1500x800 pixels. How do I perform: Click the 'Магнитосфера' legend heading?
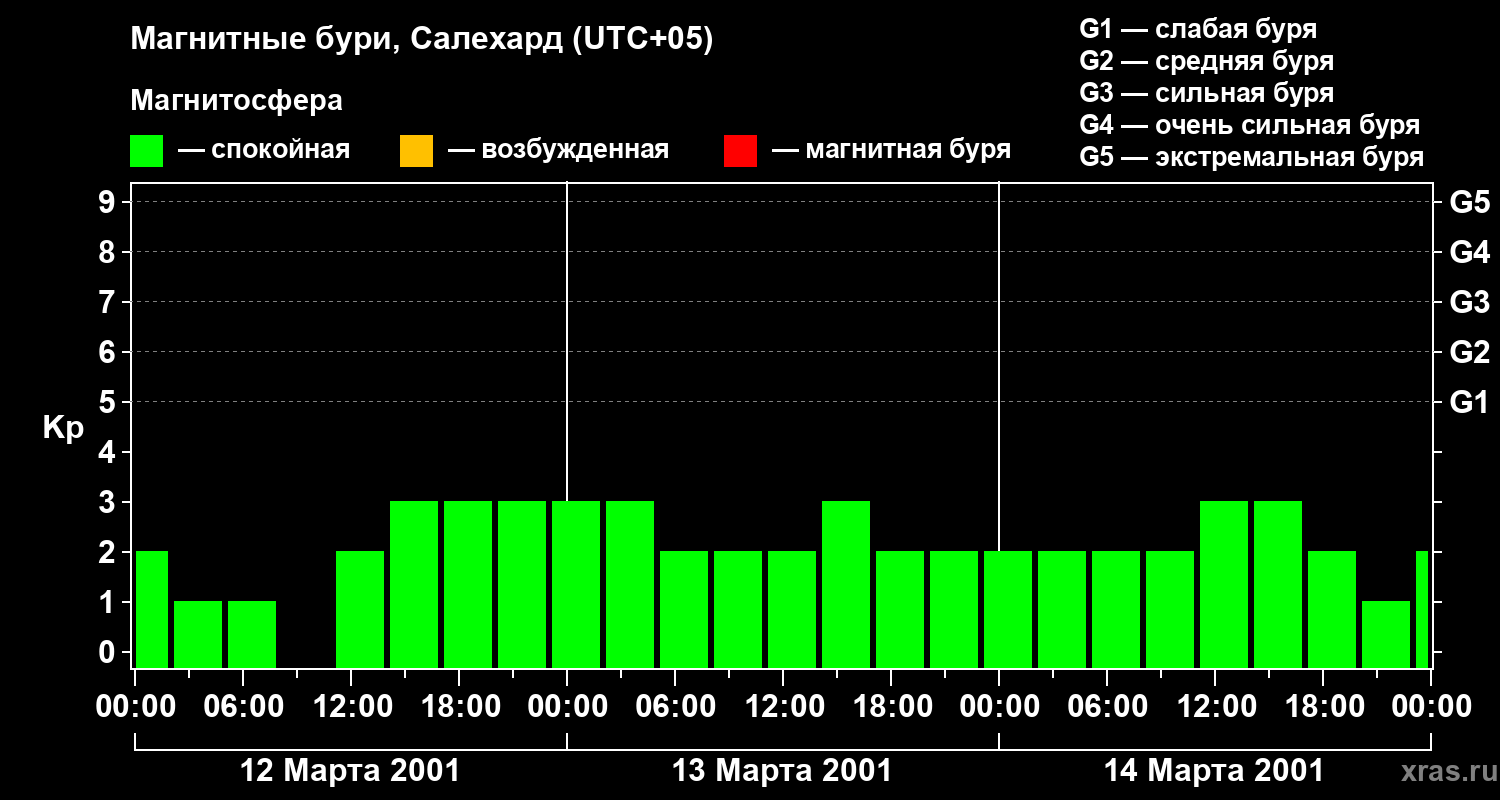tap(236, 101)
